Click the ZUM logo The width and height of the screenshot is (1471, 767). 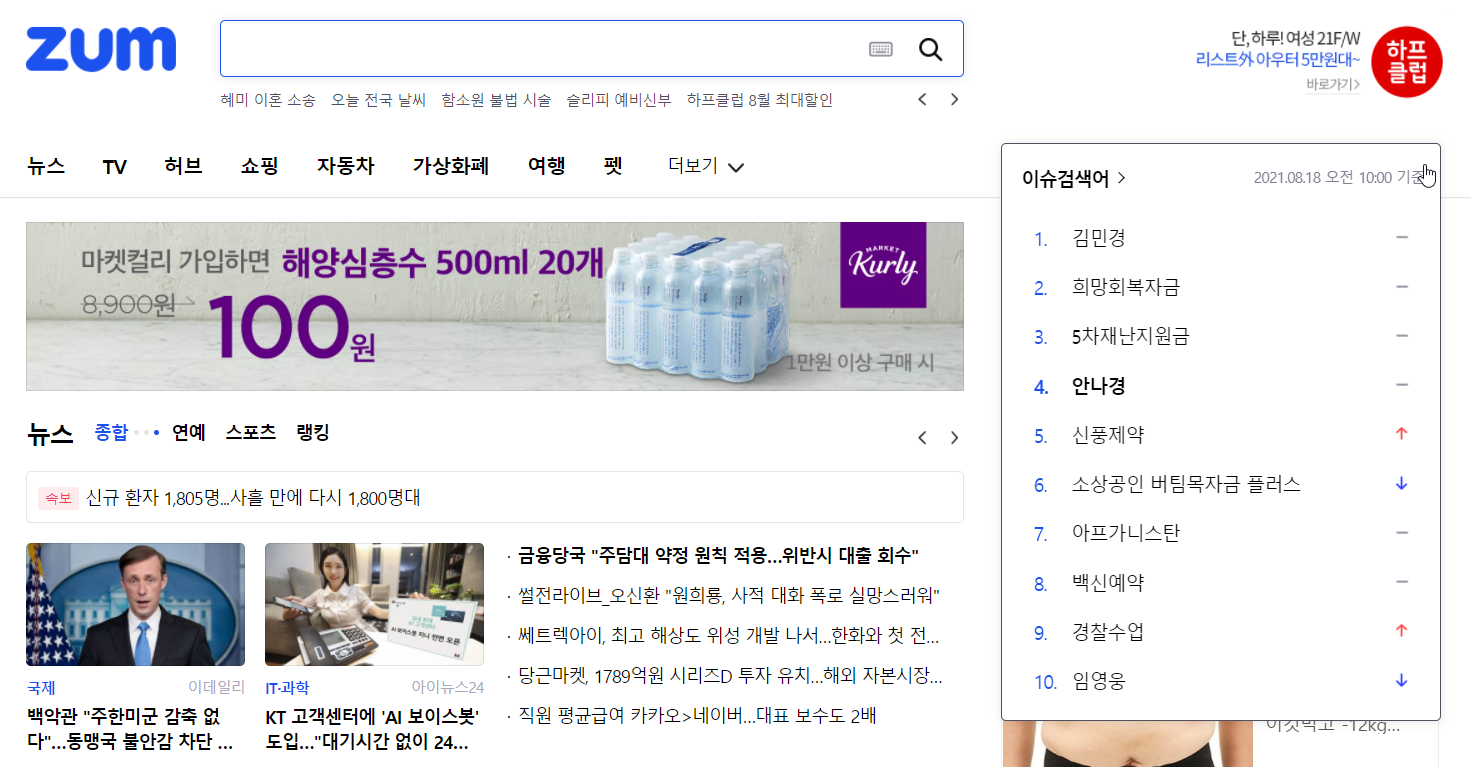click(101, 49)
